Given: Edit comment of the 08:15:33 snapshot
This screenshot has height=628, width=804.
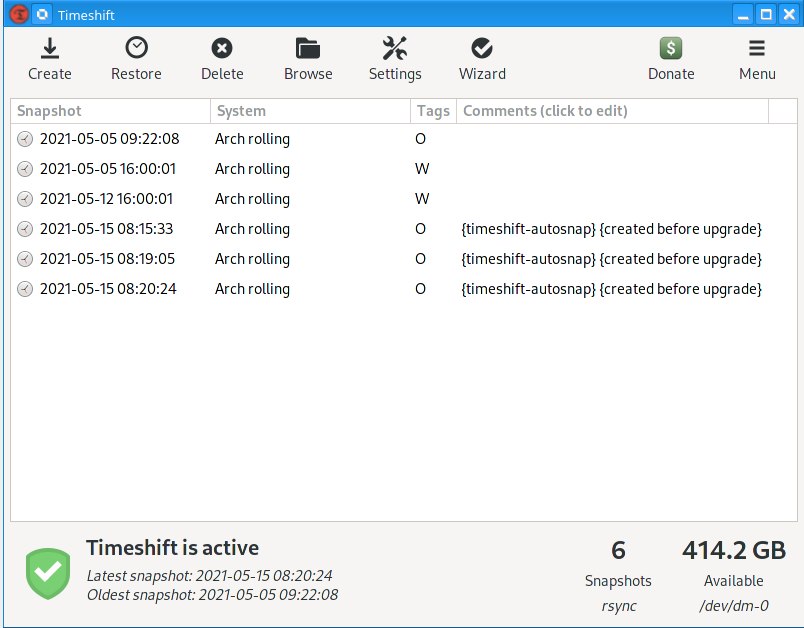Looking at the screenshot, I should click(611, 229).
